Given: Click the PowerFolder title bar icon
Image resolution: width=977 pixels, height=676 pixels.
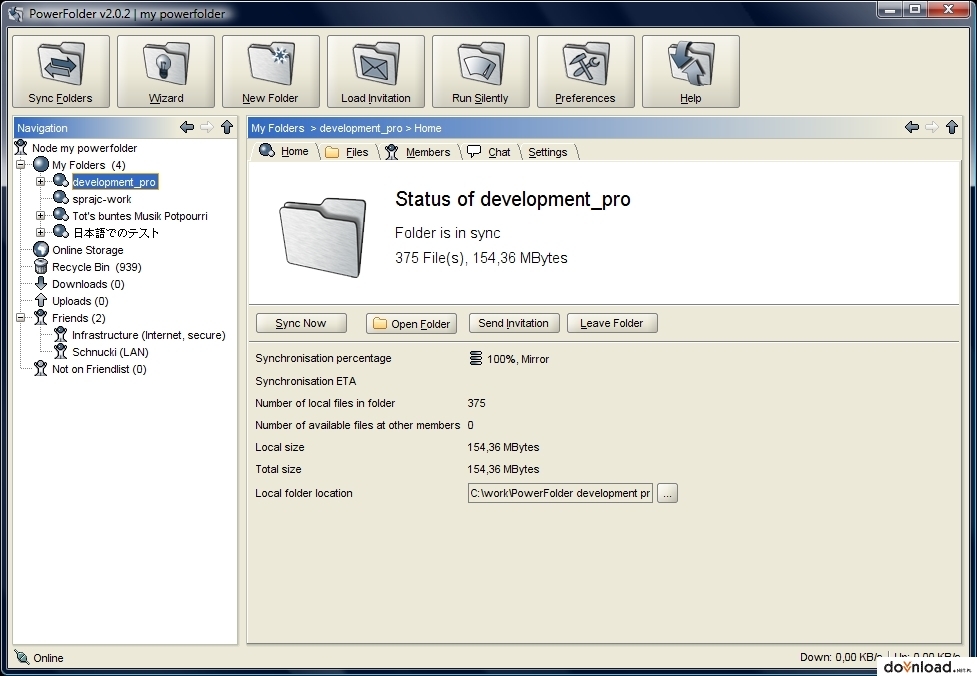Looking at the screenshot, I should (16, 14).
